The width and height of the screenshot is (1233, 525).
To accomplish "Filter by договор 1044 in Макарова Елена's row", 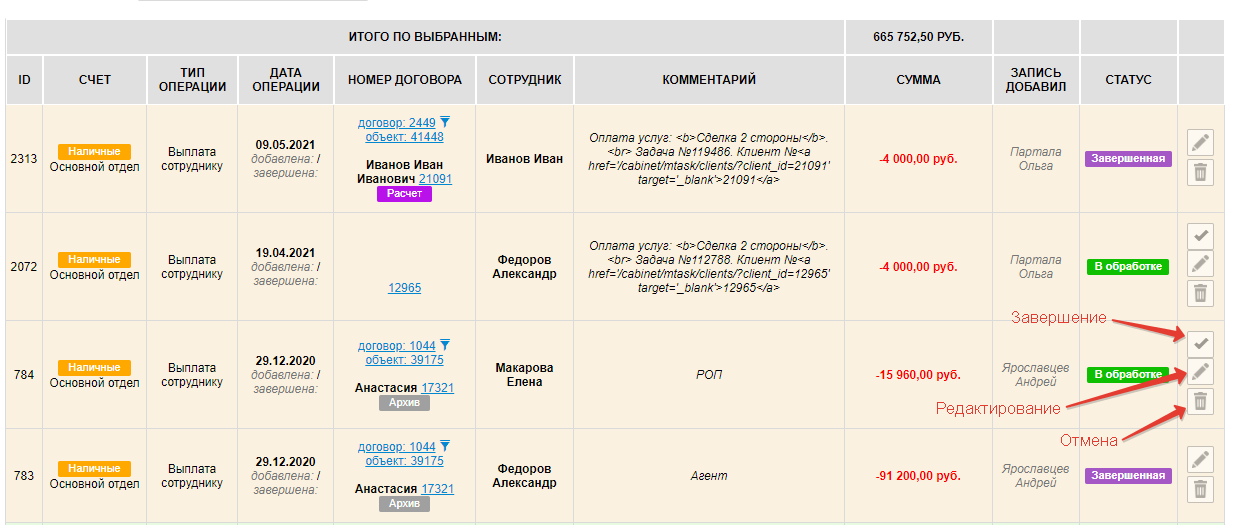I will click(x=445, y=345).
